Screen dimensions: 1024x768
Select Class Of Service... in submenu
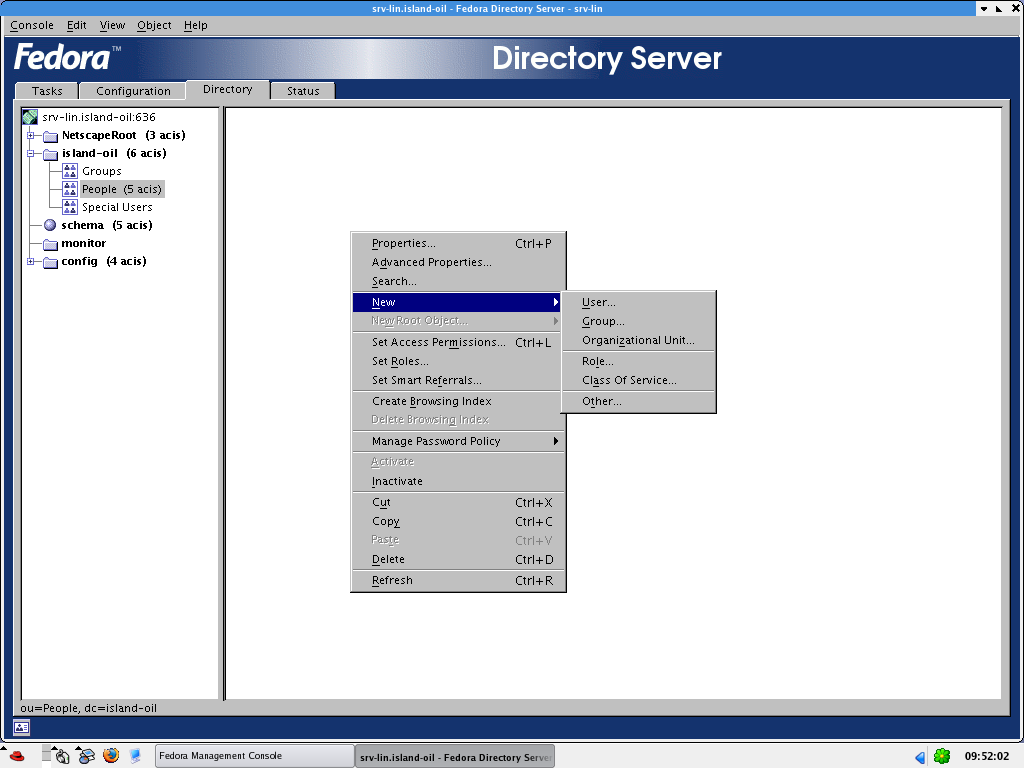point(638,380)
